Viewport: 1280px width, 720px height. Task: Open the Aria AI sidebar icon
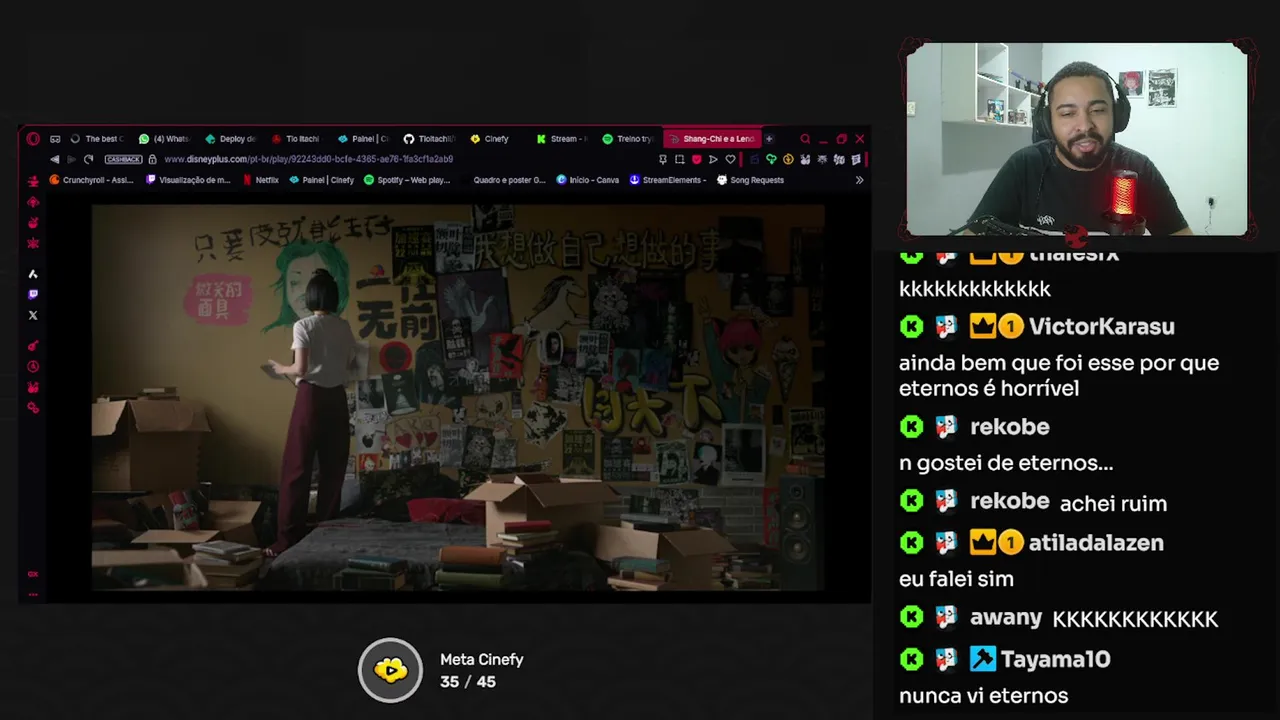(x=33, y=274)
